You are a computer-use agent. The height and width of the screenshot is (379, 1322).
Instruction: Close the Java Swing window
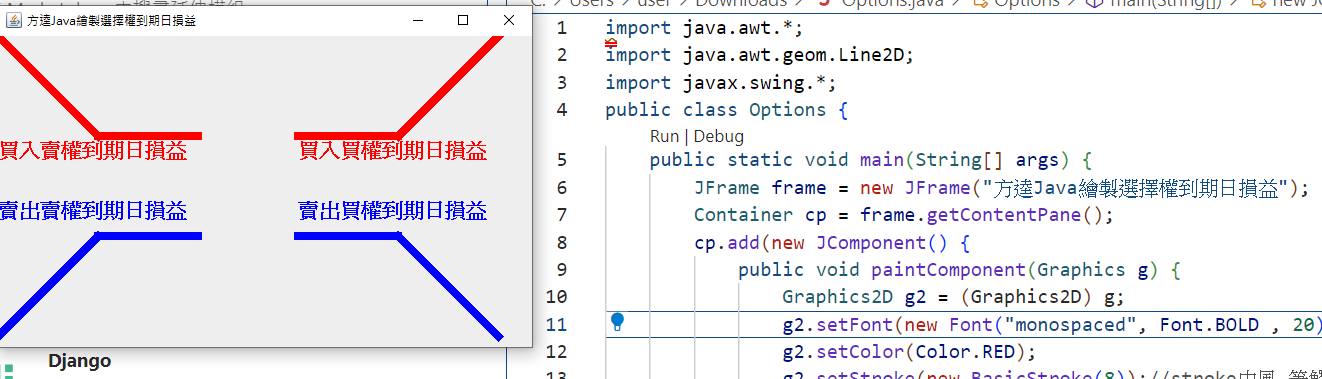pos(508,20)
